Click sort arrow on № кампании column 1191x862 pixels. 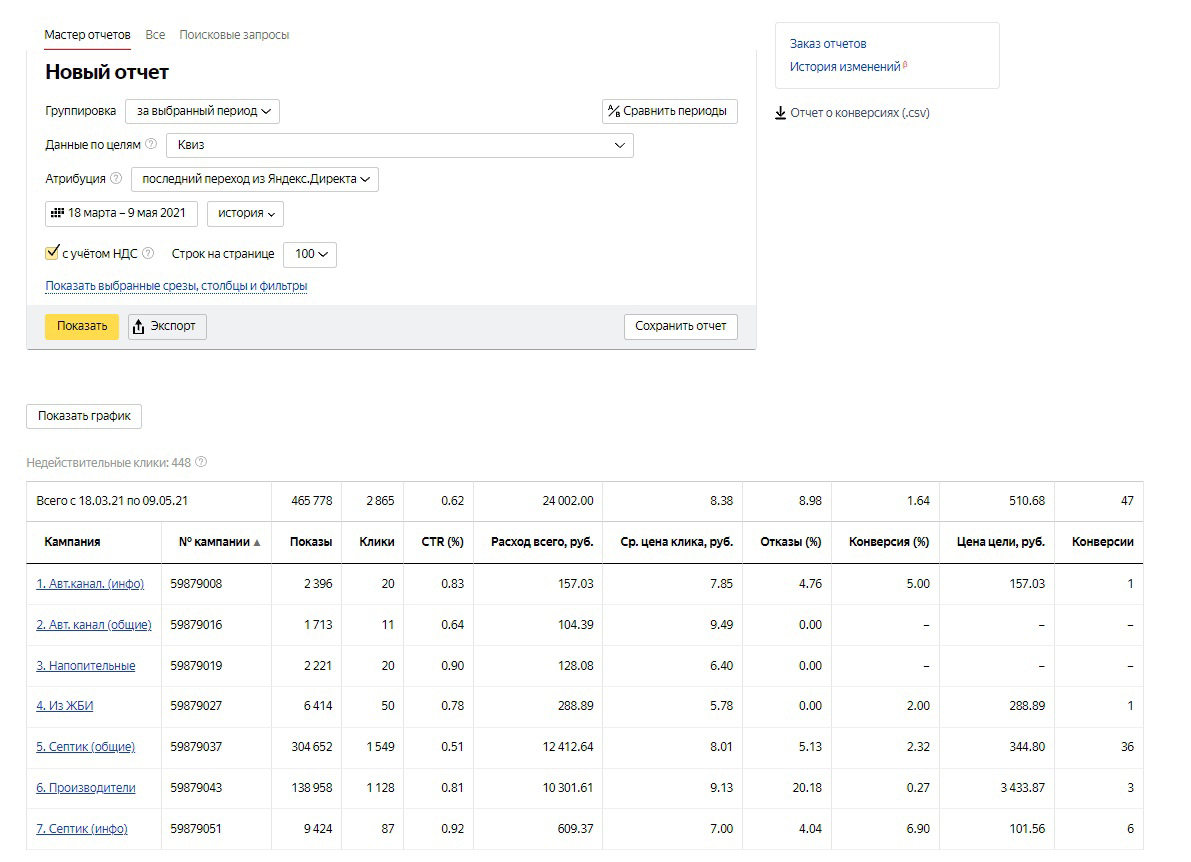(x=257, y=542)
